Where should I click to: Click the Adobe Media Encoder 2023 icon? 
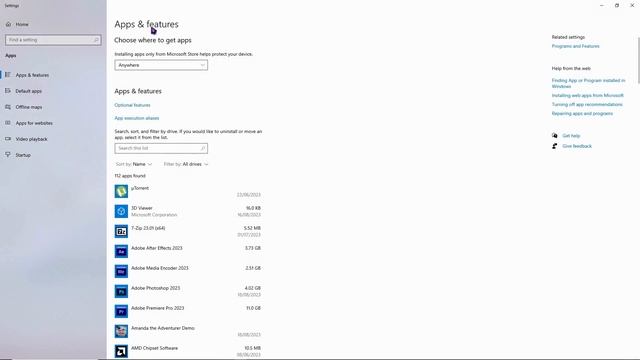point(121,271)
